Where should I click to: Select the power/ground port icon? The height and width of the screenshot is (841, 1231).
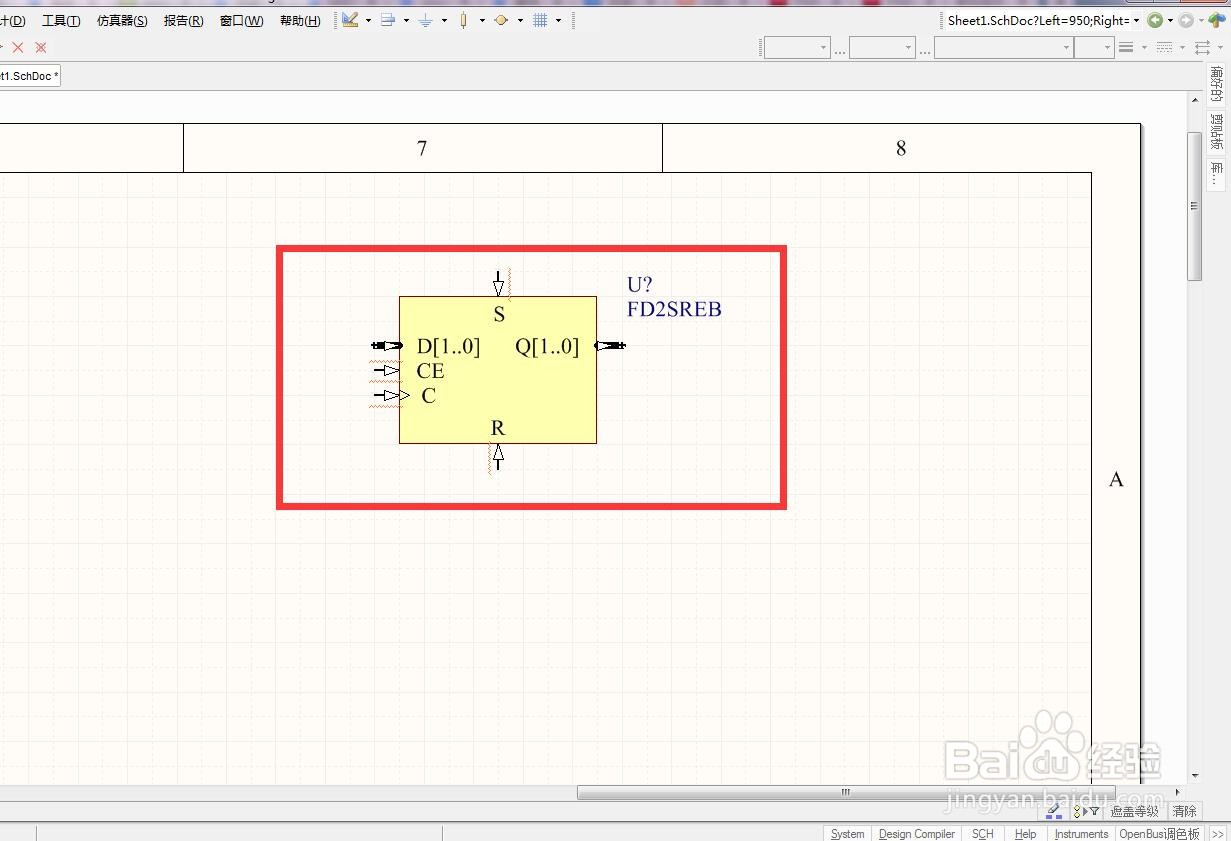pos(426,20)
